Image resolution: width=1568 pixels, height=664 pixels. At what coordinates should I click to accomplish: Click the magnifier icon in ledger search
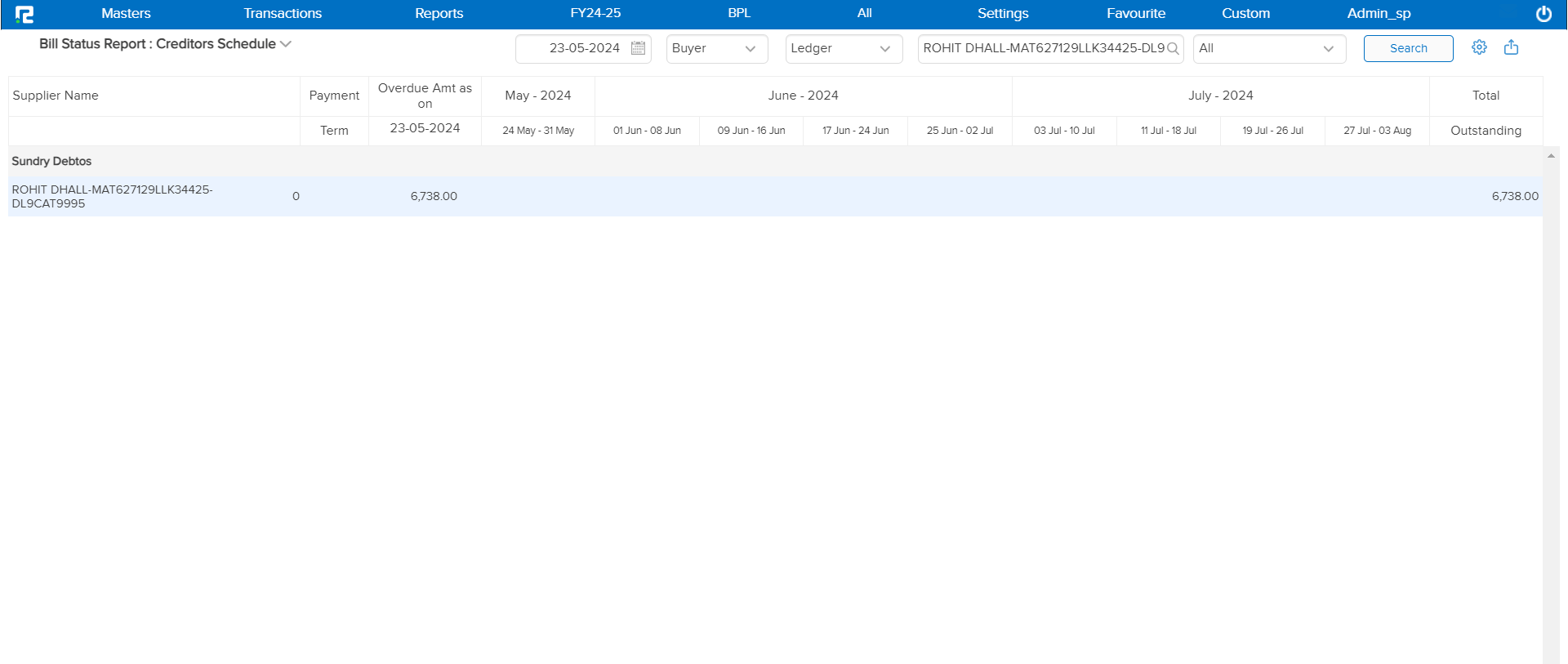tap(1173, 48)
